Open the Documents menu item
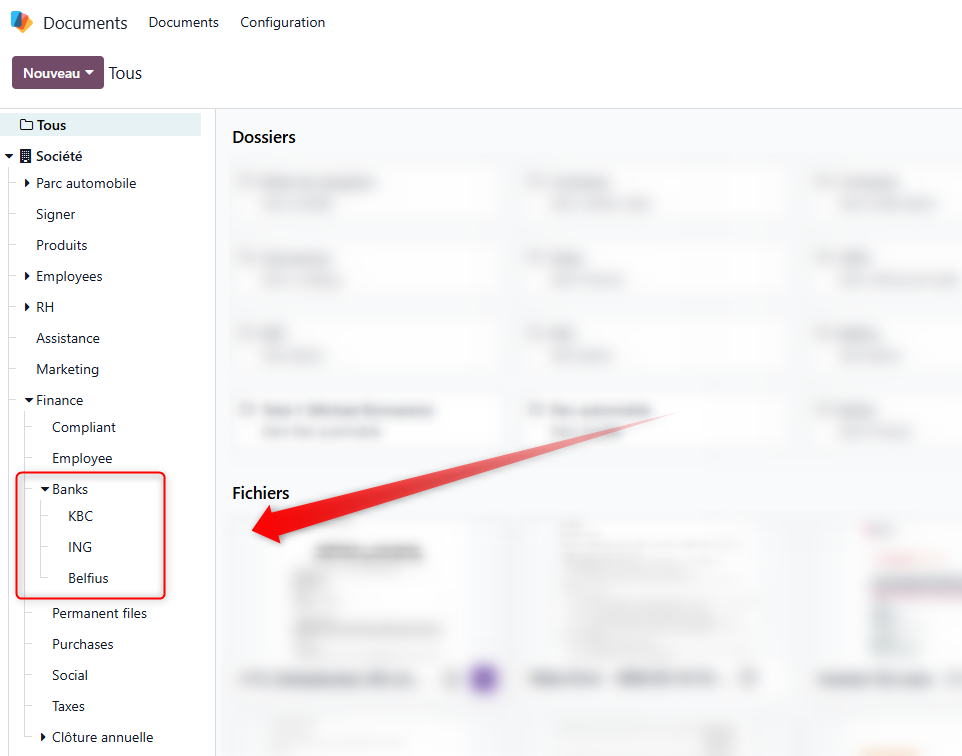This screenshot has height=756, width=962. 183,22
